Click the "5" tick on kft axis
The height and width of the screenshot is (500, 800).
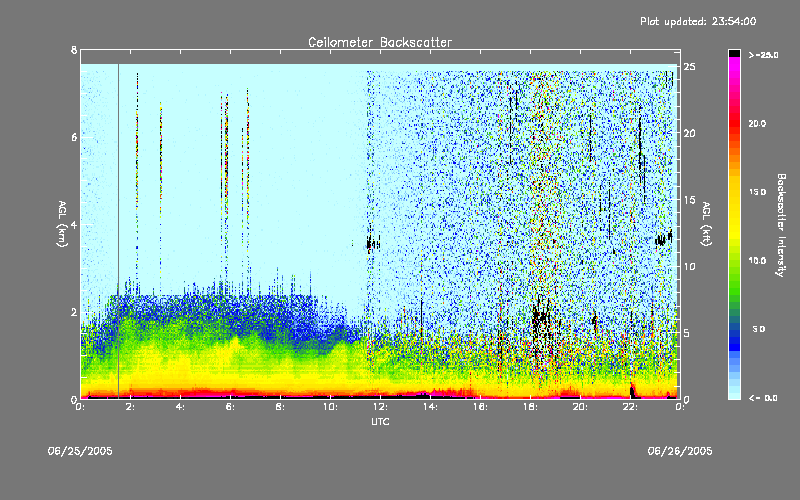click(687, 333)
